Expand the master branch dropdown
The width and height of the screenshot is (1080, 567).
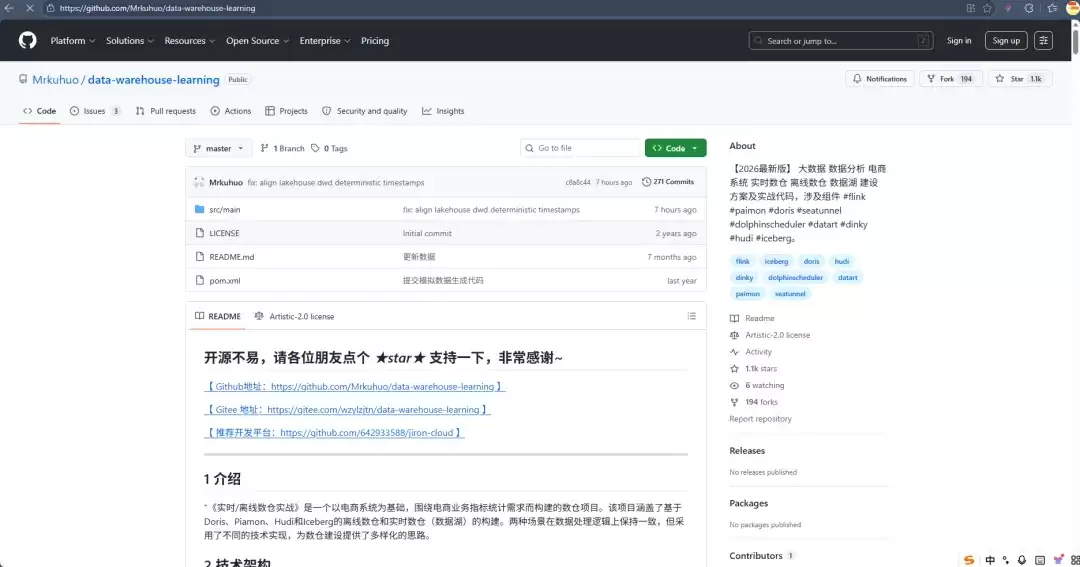click(x=217, y=148)
